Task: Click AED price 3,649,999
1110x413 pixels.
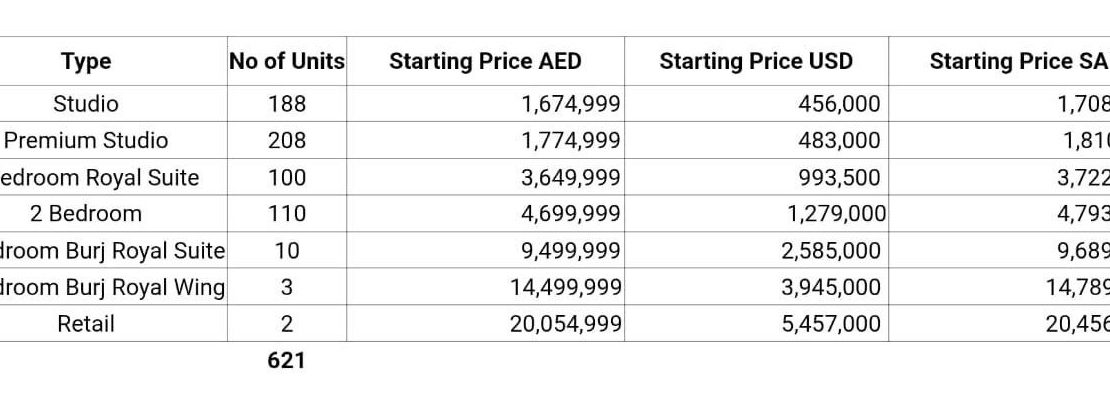Action: [x=571, y=178]
